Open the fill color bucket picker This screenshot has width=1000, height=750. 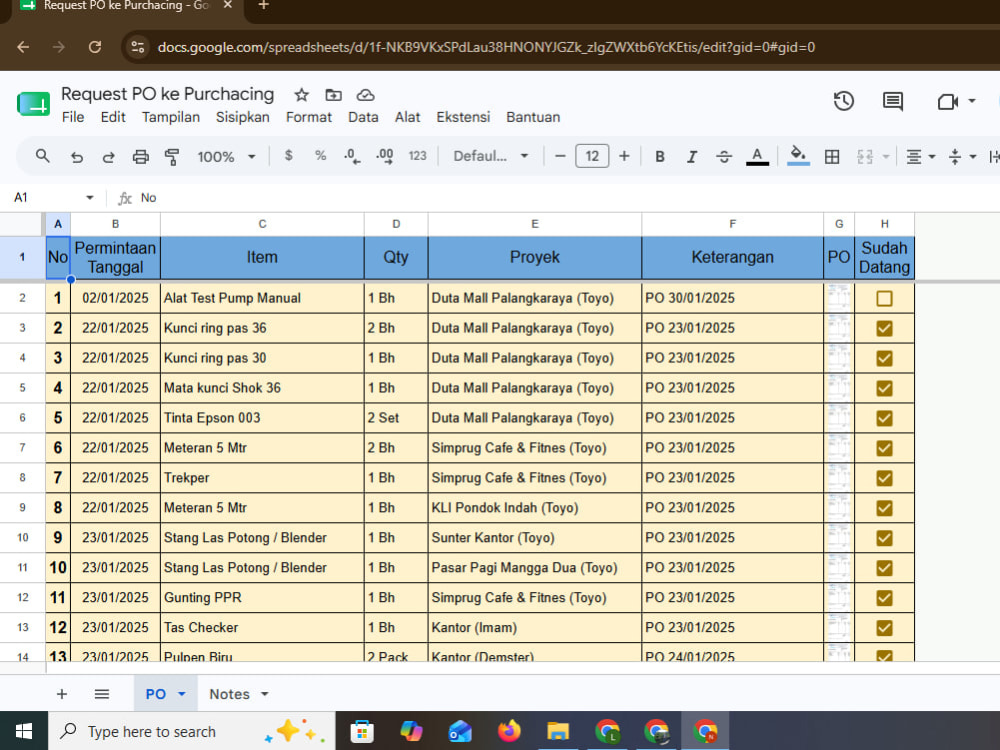[x=798, y=156]
